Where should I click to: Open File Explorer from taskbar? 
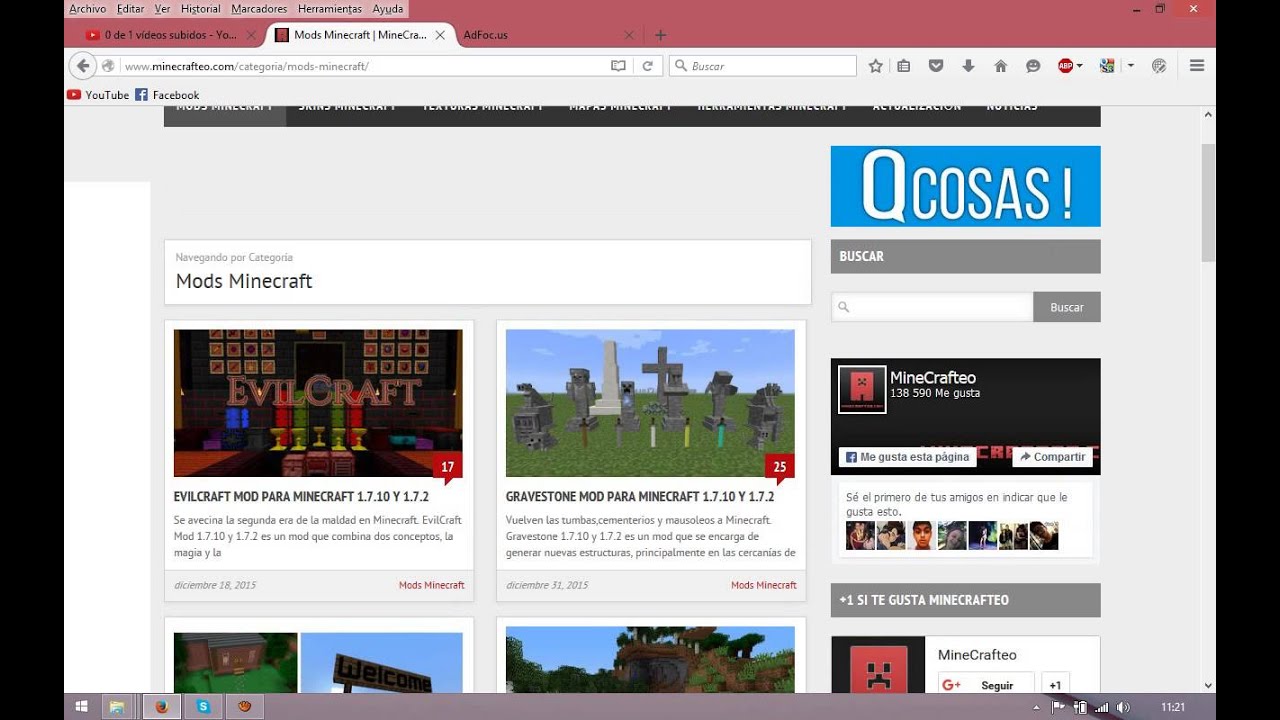[117, 706]
